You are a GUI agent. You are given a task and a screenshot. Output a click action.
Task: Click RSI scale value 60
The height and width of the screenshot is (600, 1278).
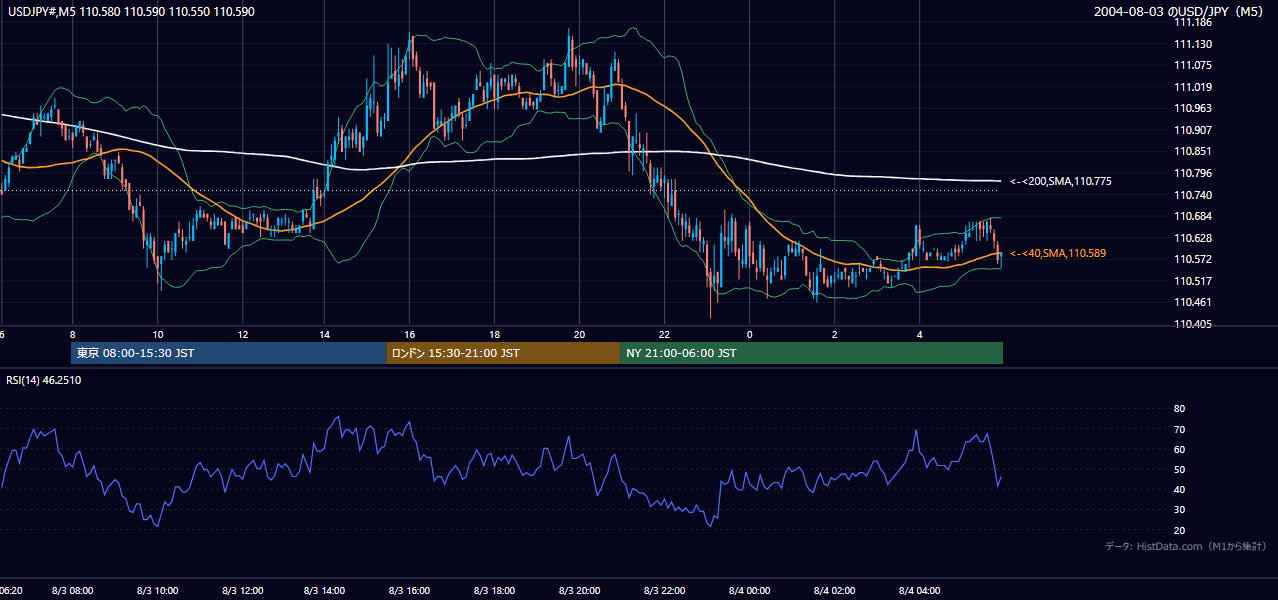(1179, 449)
